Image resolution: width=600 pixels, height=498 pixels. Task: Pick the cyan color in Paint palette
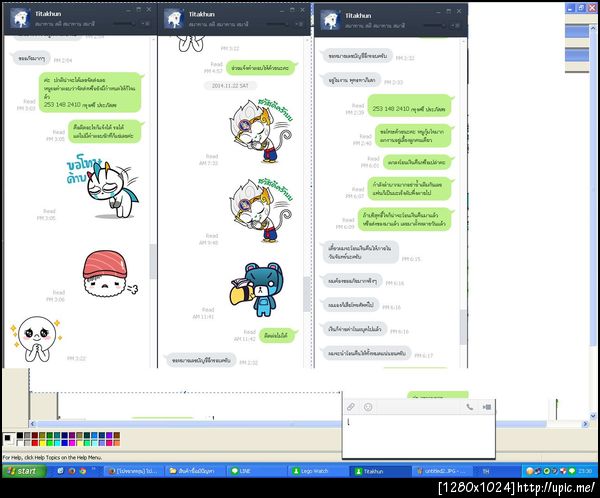point(57,443)
